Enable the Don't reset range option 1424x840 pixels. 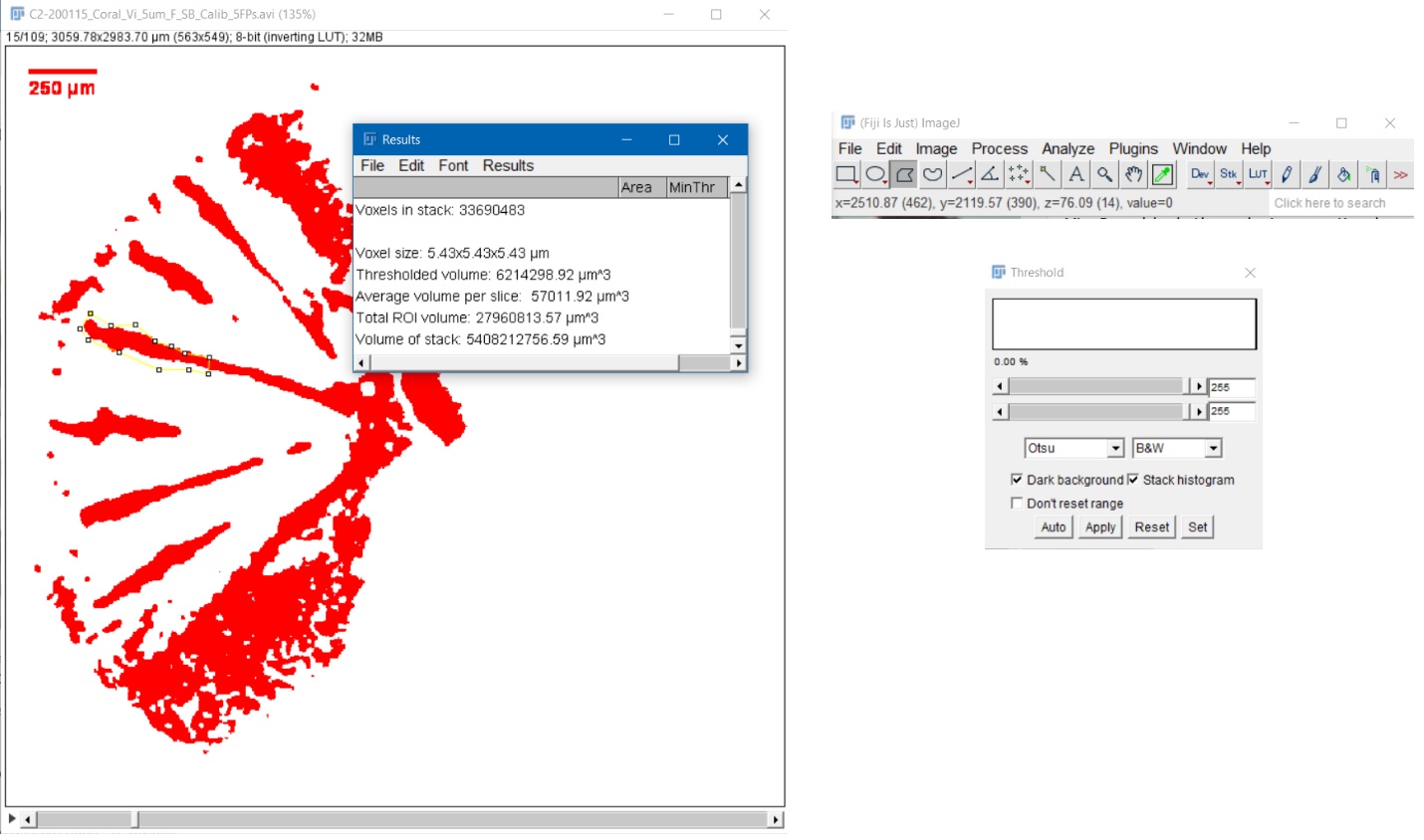point(1017,503)
